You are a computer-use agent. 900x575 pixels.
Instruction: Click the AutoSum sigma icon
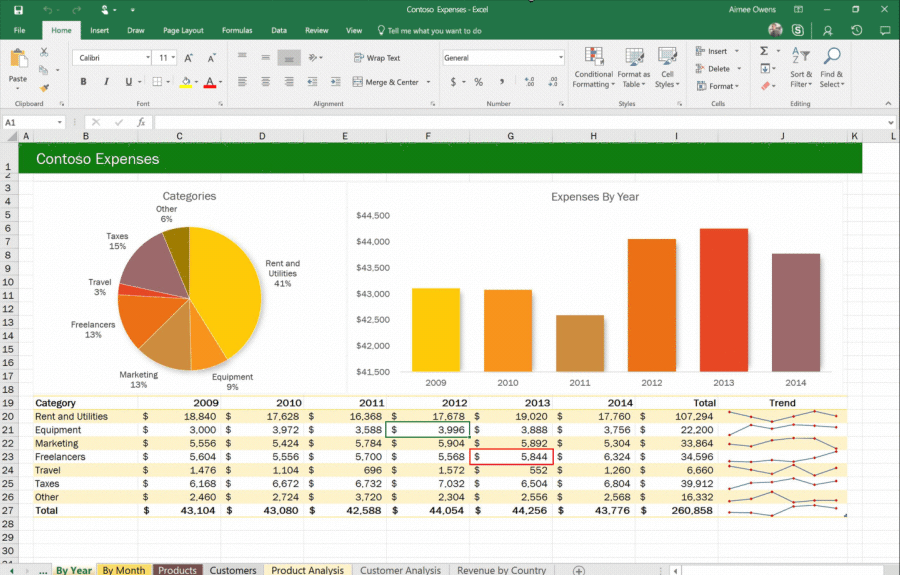pos(764,51)
